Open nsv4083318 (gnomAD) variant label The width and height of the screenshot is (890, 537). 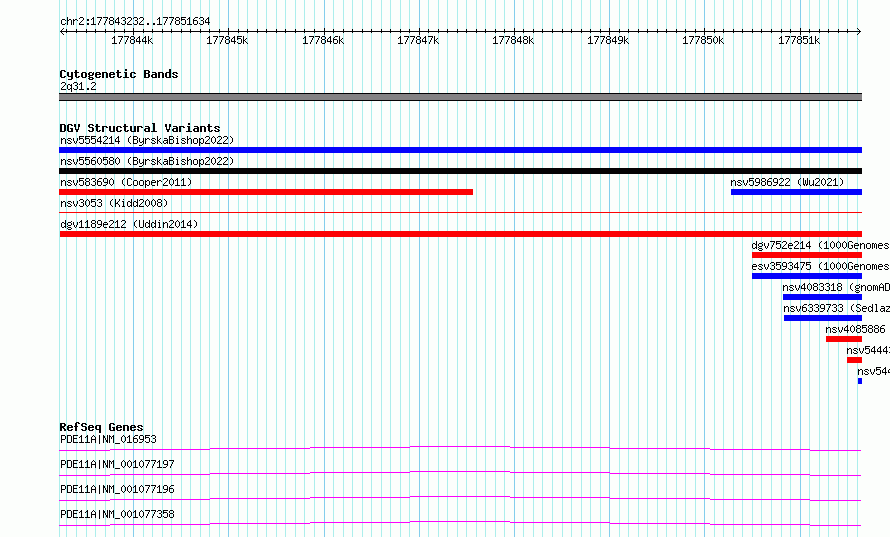(836, 287)
